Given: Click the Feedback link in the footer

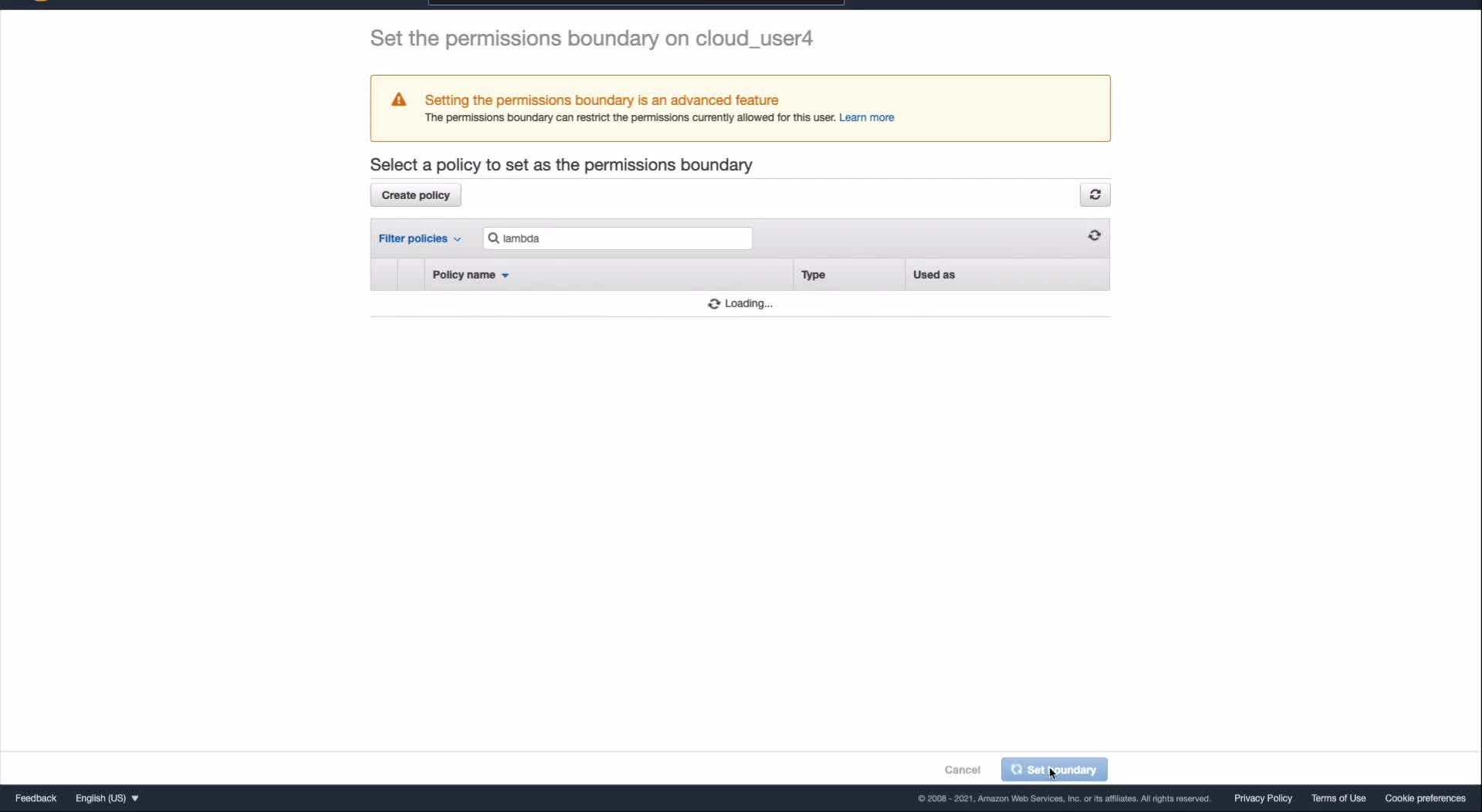Looking at the screenshot, I should click(36, 798).
